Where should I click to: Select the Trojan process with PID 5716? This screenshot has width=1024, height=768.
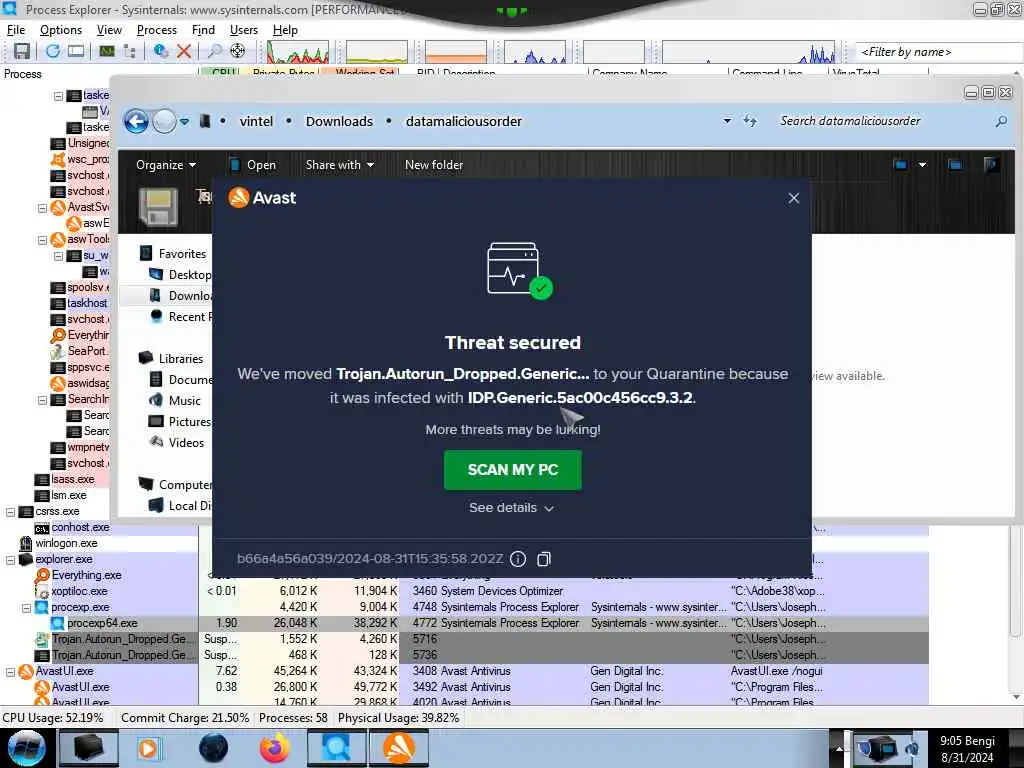464,639
